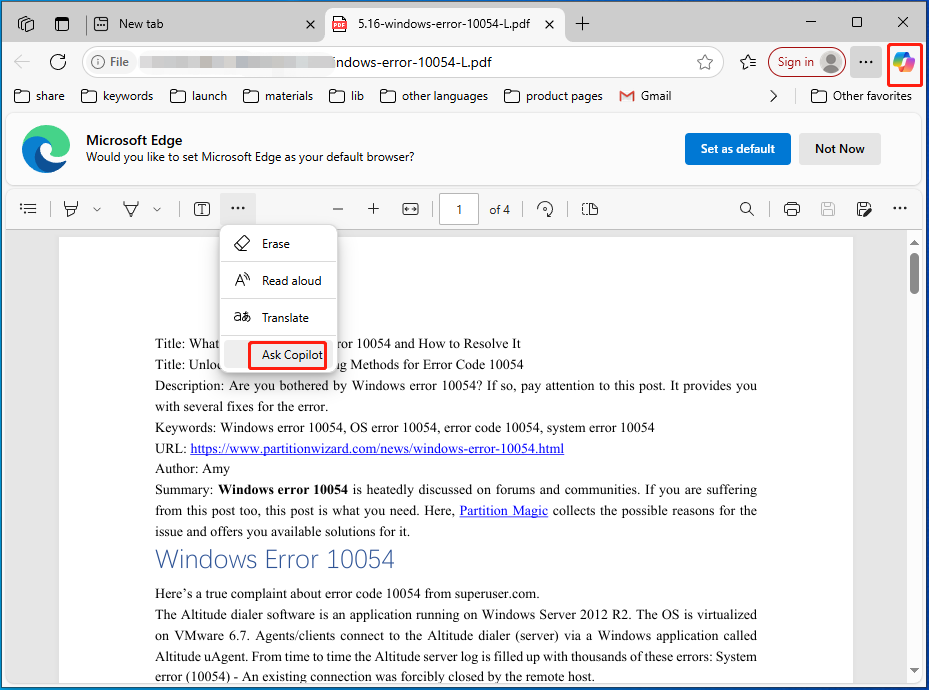Sign in to Edge profile
The height and width of the screenshot is (690, 929).
[806, 62]
